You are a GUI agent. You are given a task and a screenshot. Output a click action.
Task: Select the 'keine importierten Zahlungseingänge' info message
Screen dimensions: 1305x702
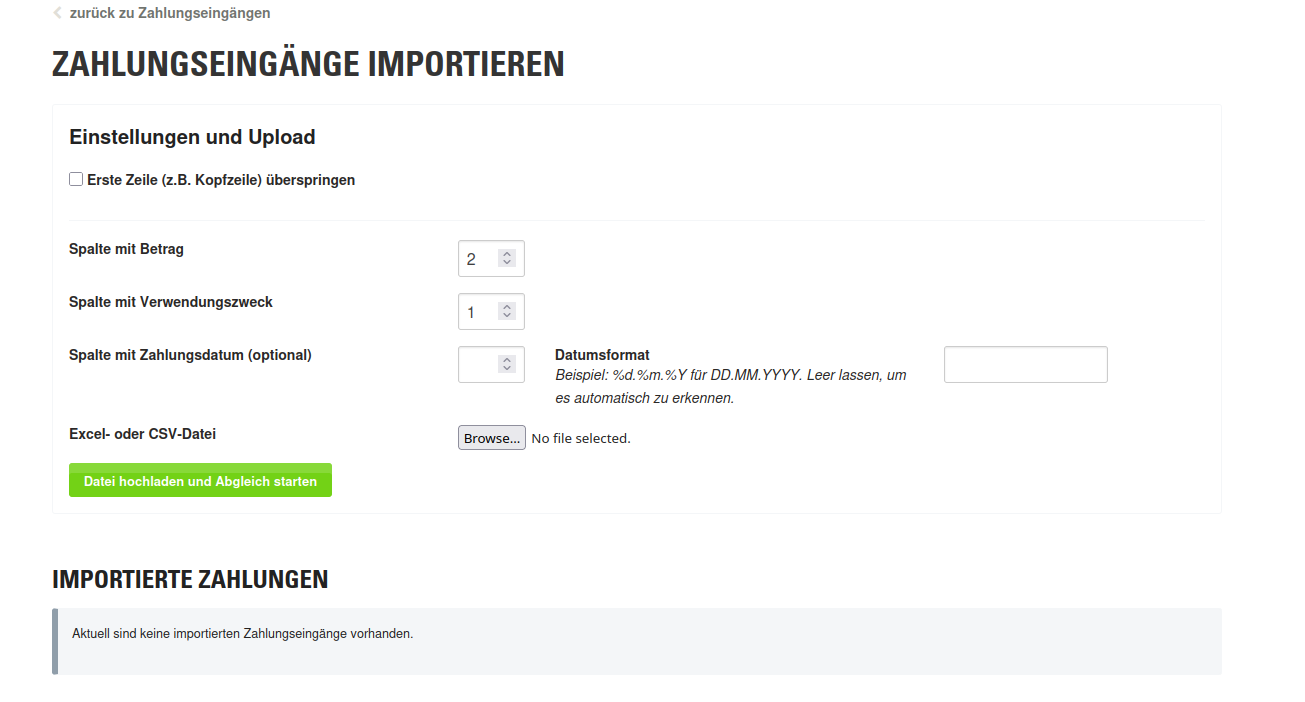[637, 641]
